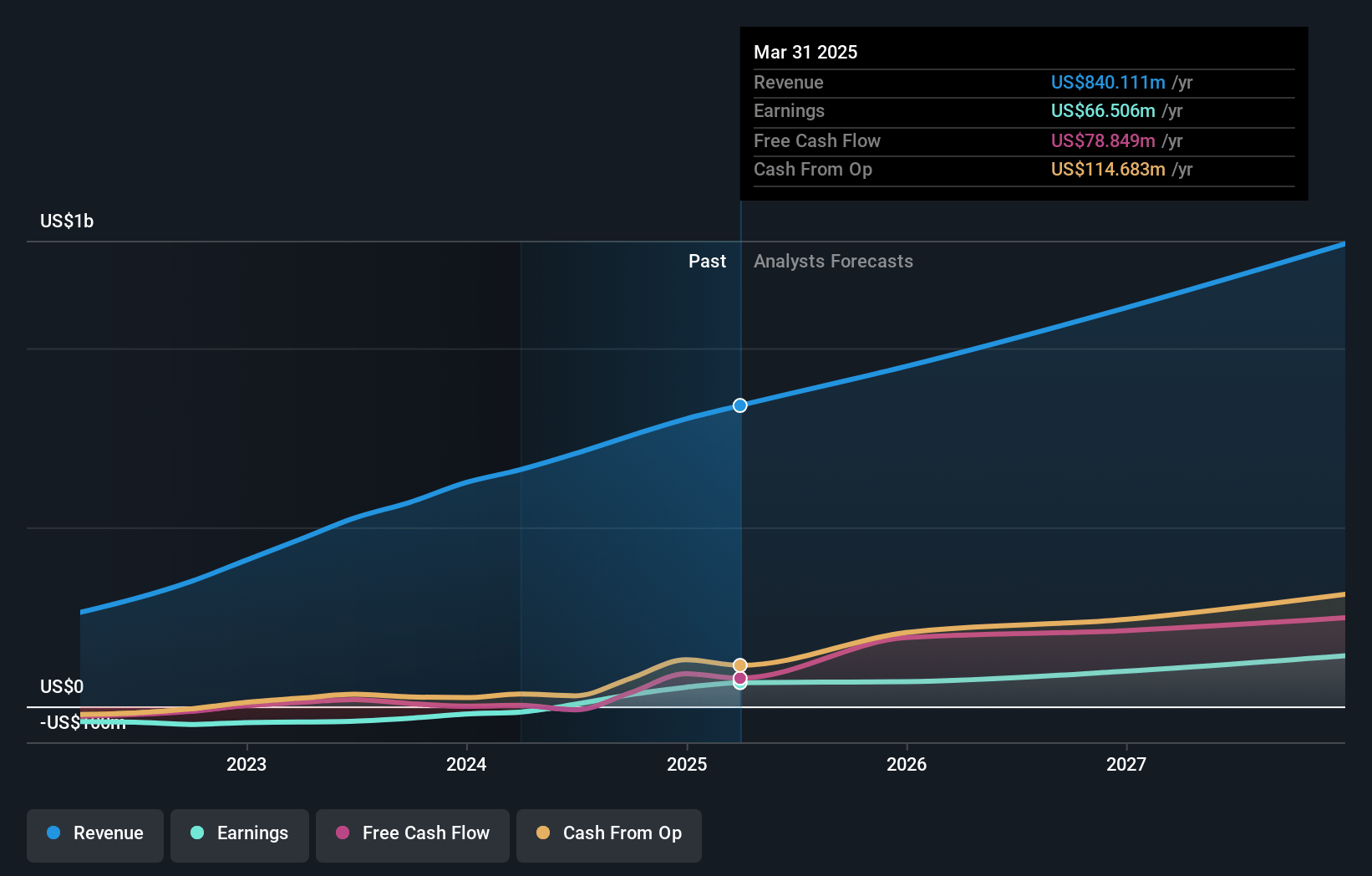1372x876 pixels.
Task: Toggle the Free Cash Flow legend button
Action: coord(413,835)
